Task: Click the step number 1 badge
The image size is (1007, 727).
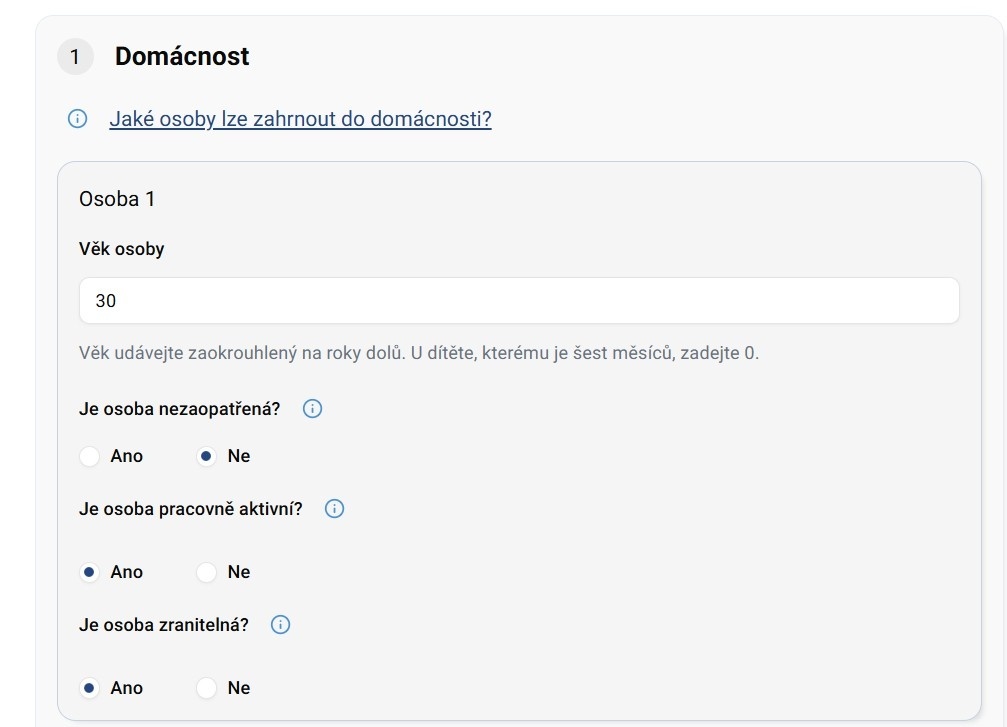Action: (75, 57)
